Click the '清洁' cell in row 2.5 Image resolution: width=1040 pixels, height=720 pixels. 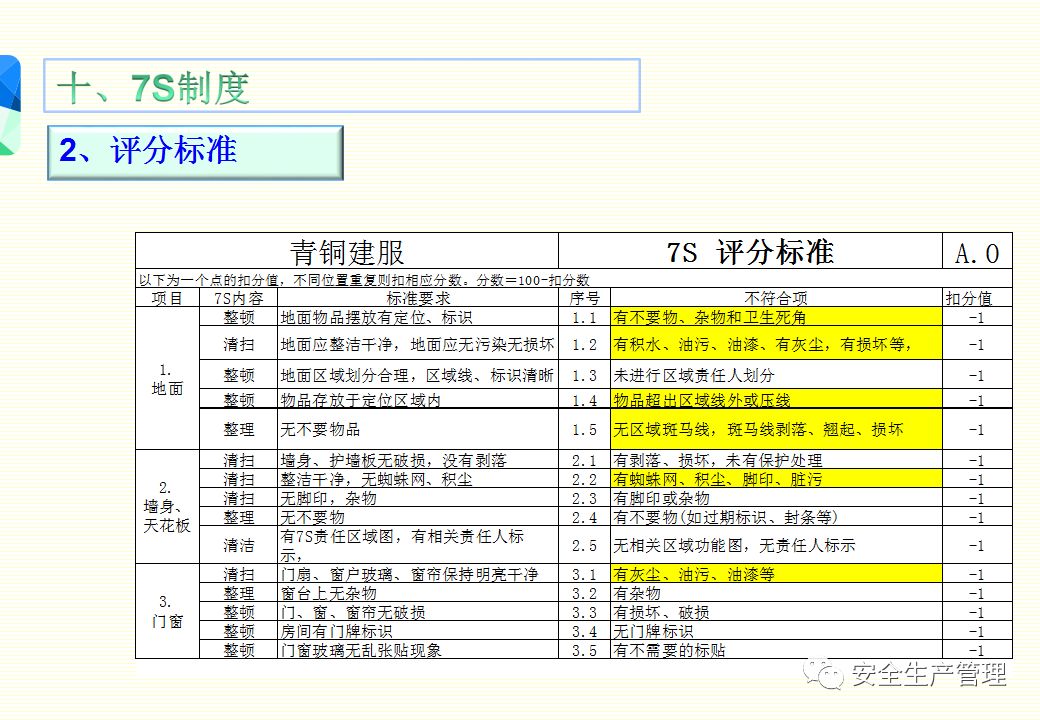[x=238, y=545]
